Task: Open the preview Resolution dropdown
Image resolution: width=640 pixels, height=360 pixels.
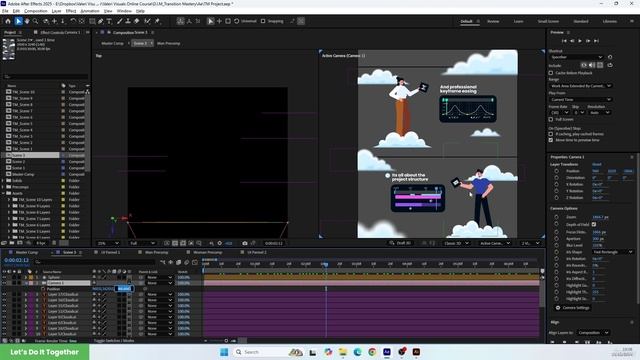Action: tap(600, 113)
